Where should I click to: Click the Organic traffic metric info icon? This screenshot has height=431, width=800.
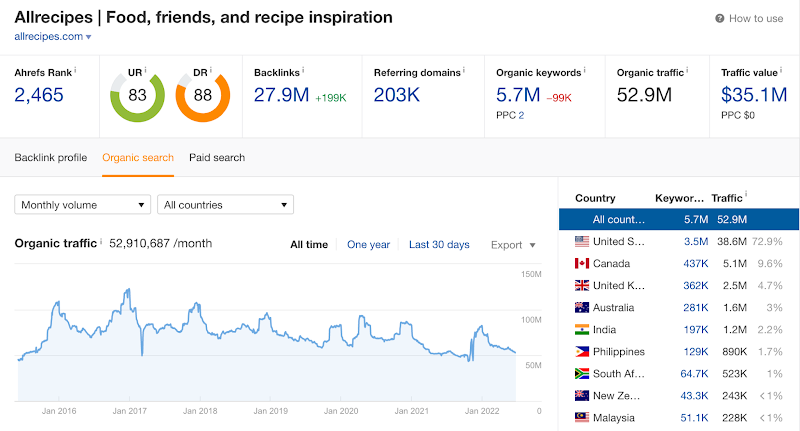[x=687, y=69]
